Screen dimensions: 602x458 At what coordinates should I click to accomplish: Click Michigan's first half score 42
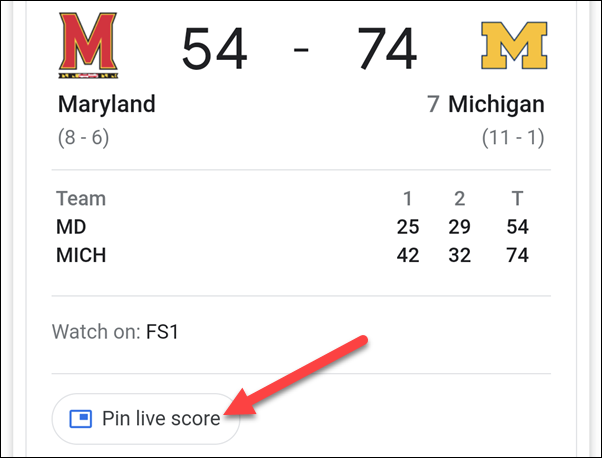pos(408,255)
